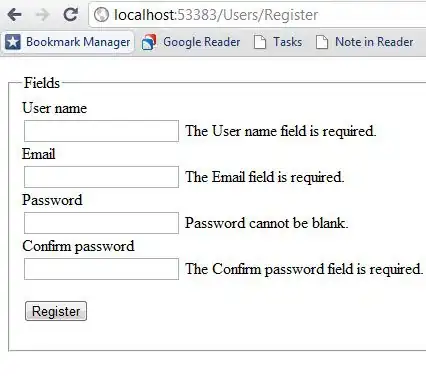The width and height of the screenshot is (426, 376).
Task: Focus the Email text box
Action: (101, 177)
